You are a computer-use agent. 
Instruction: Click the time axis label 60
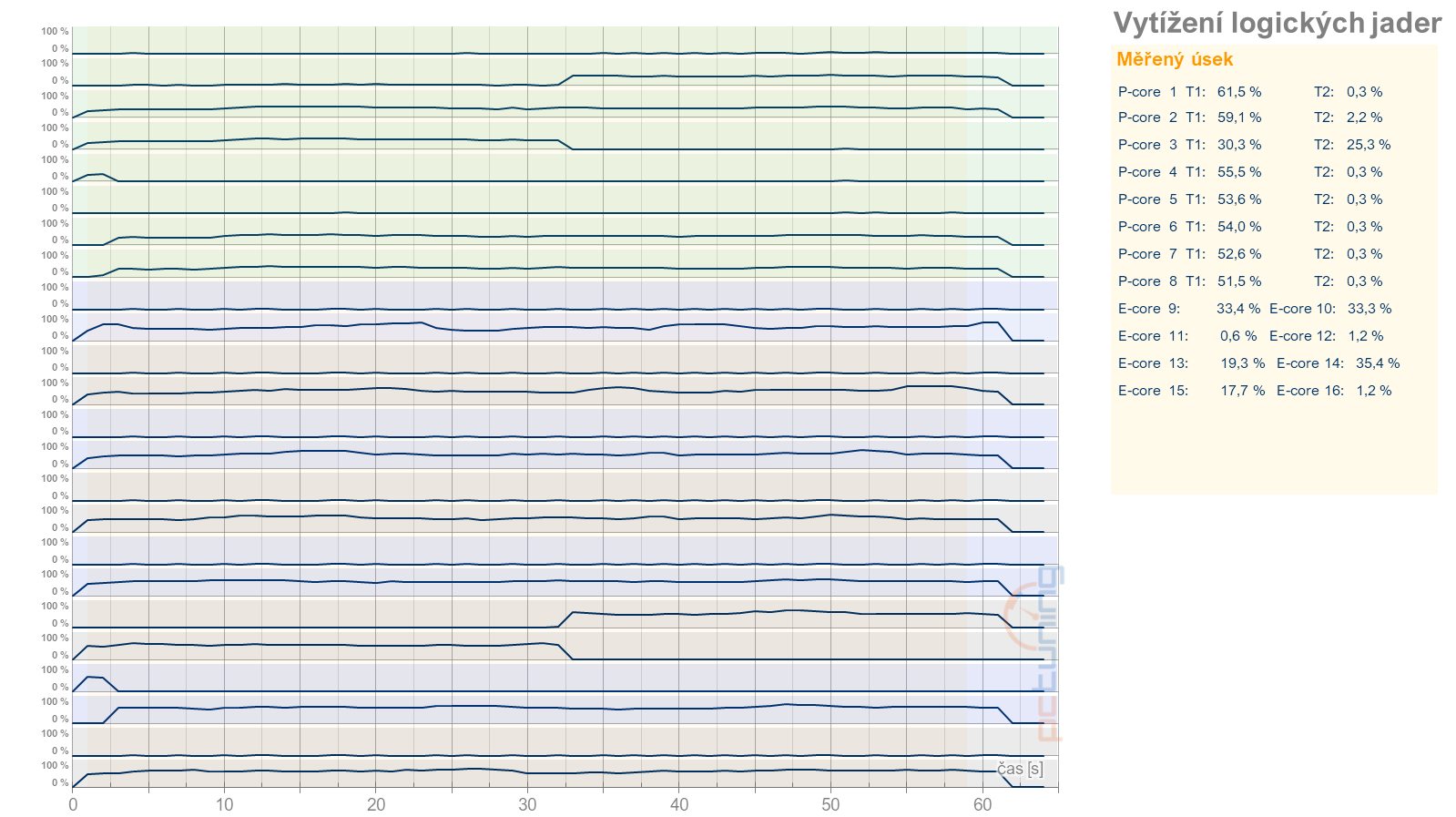tap(983, 804)
